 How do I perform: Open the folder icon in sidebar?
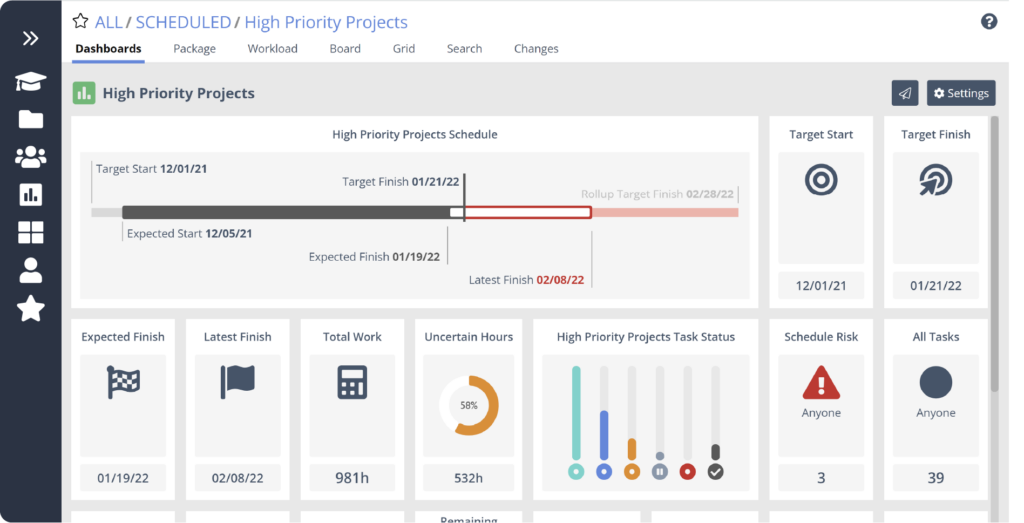point(31,119)
